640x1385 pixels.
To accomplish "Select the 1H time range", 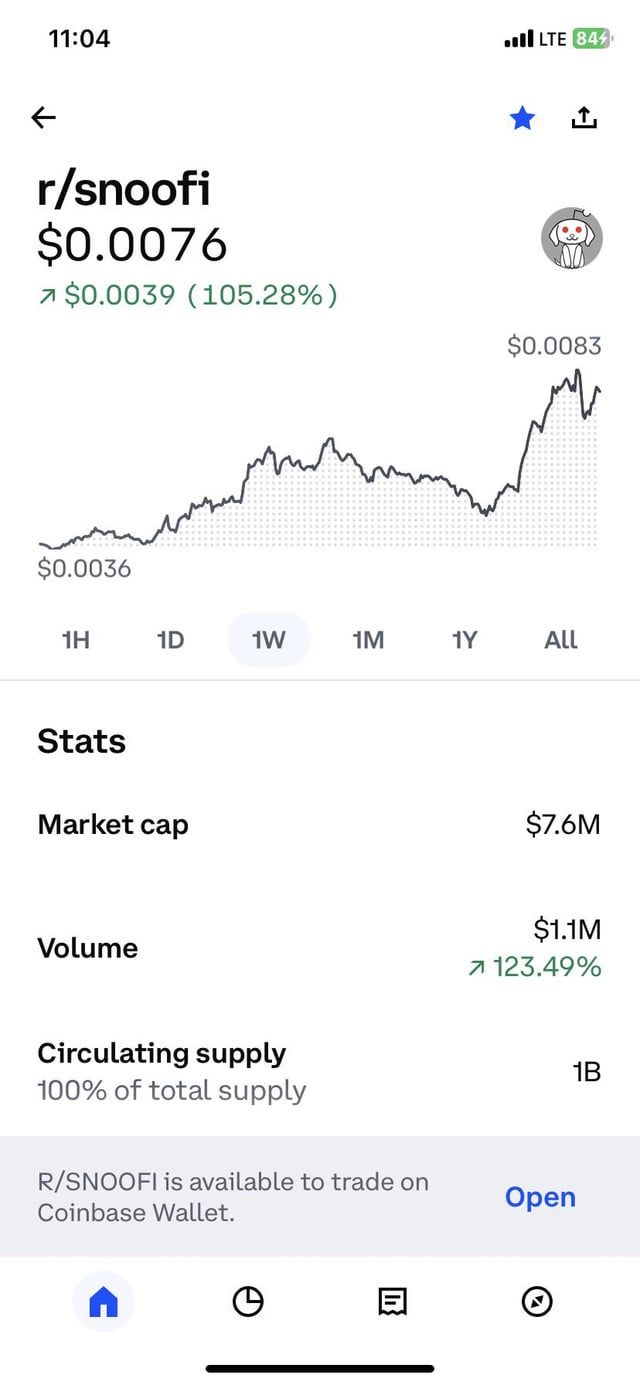I will (76, 639).
